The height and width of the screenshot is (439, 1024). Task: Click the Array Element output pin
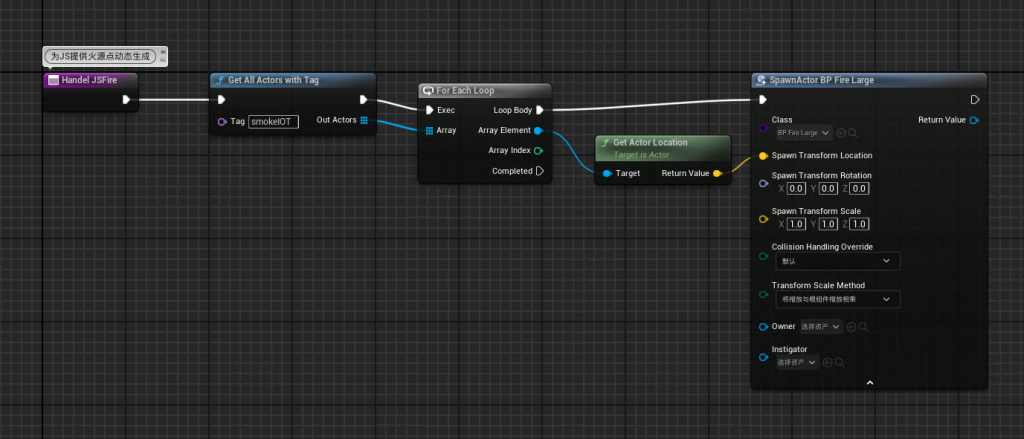[539, 131]
